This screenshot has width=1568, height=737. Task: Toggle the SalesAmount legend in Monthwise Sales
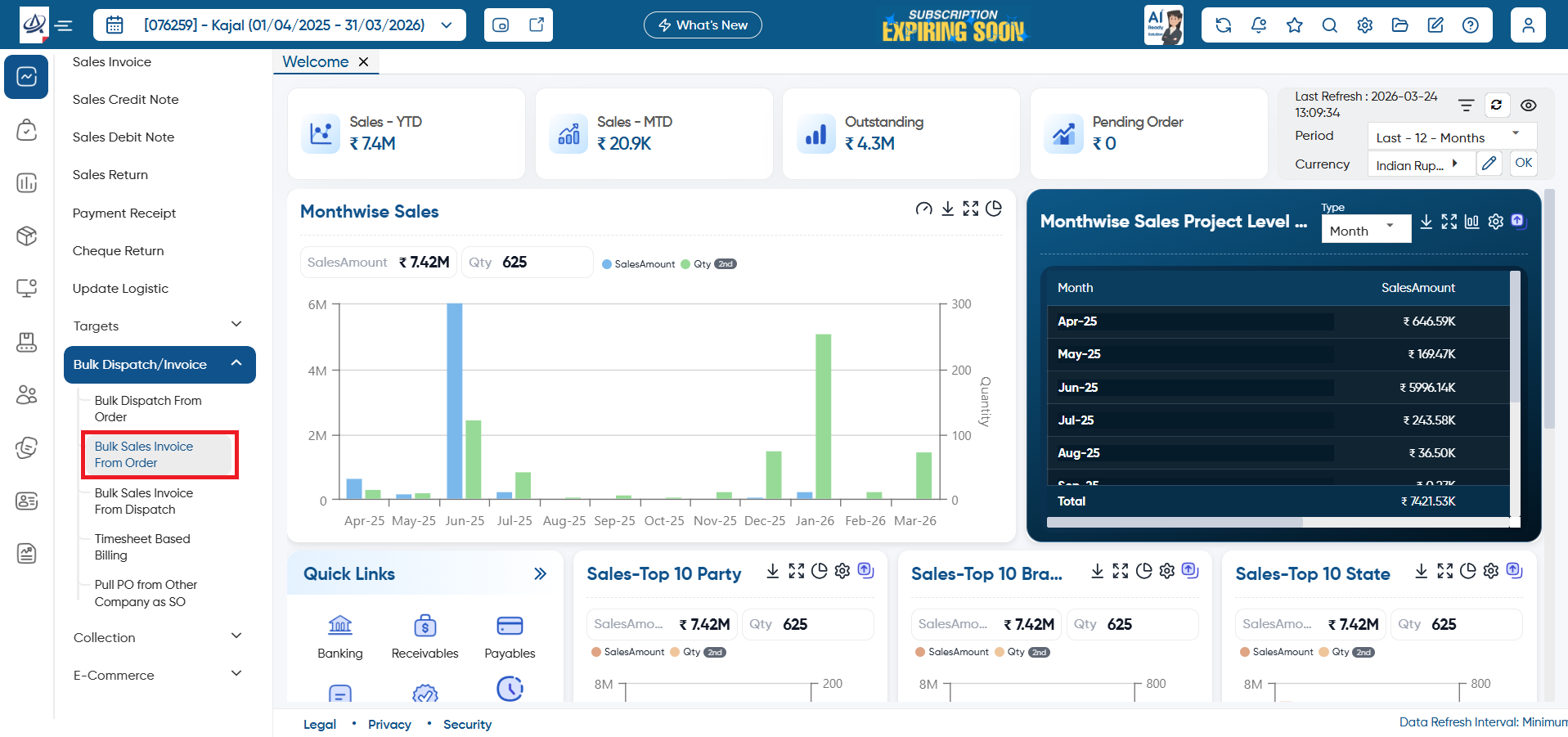(x=639, y=264)
